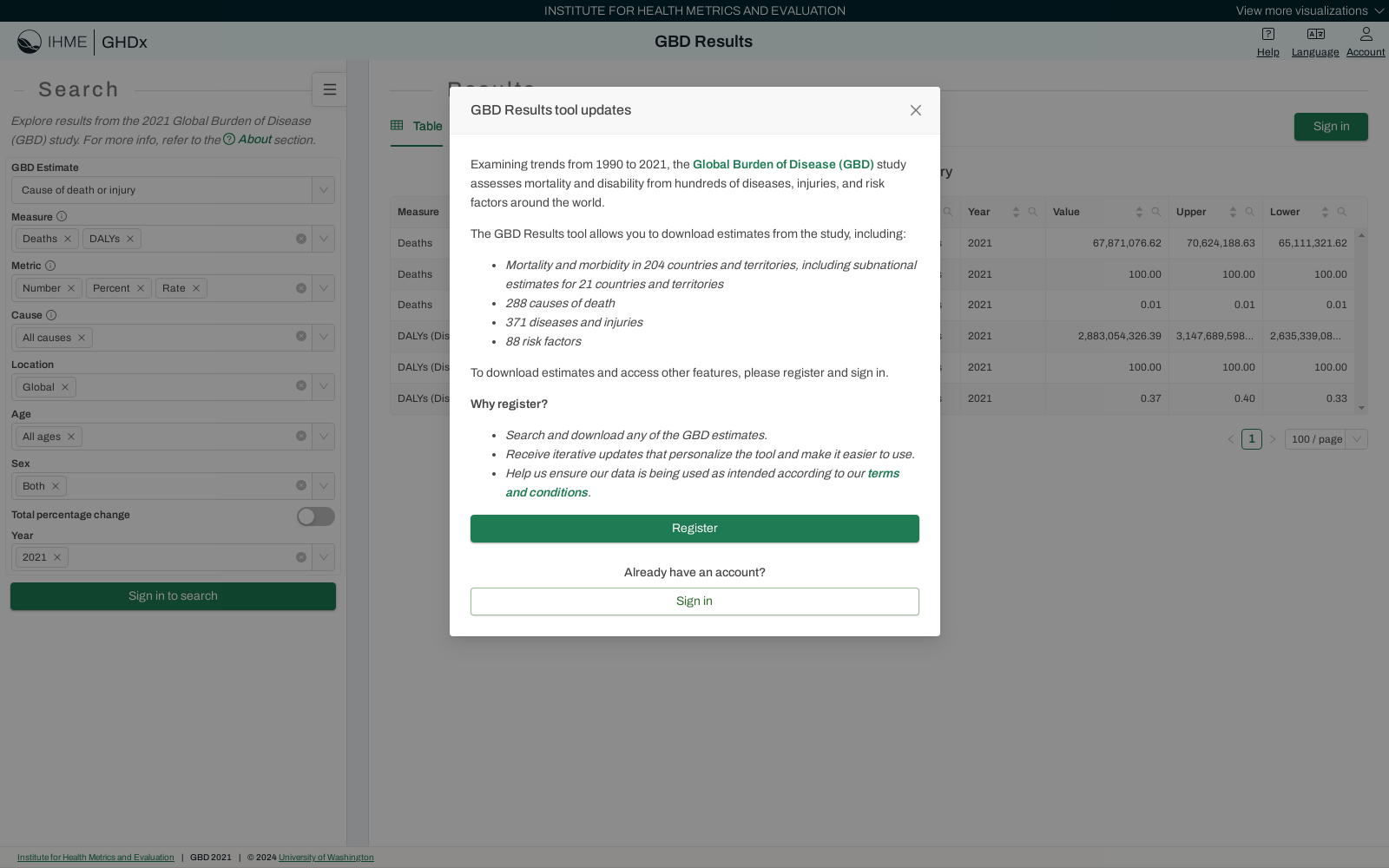This screenshot has height=868, width=1389.
Task: Remove the Both sex tag
Action: [x=56, y=486]
